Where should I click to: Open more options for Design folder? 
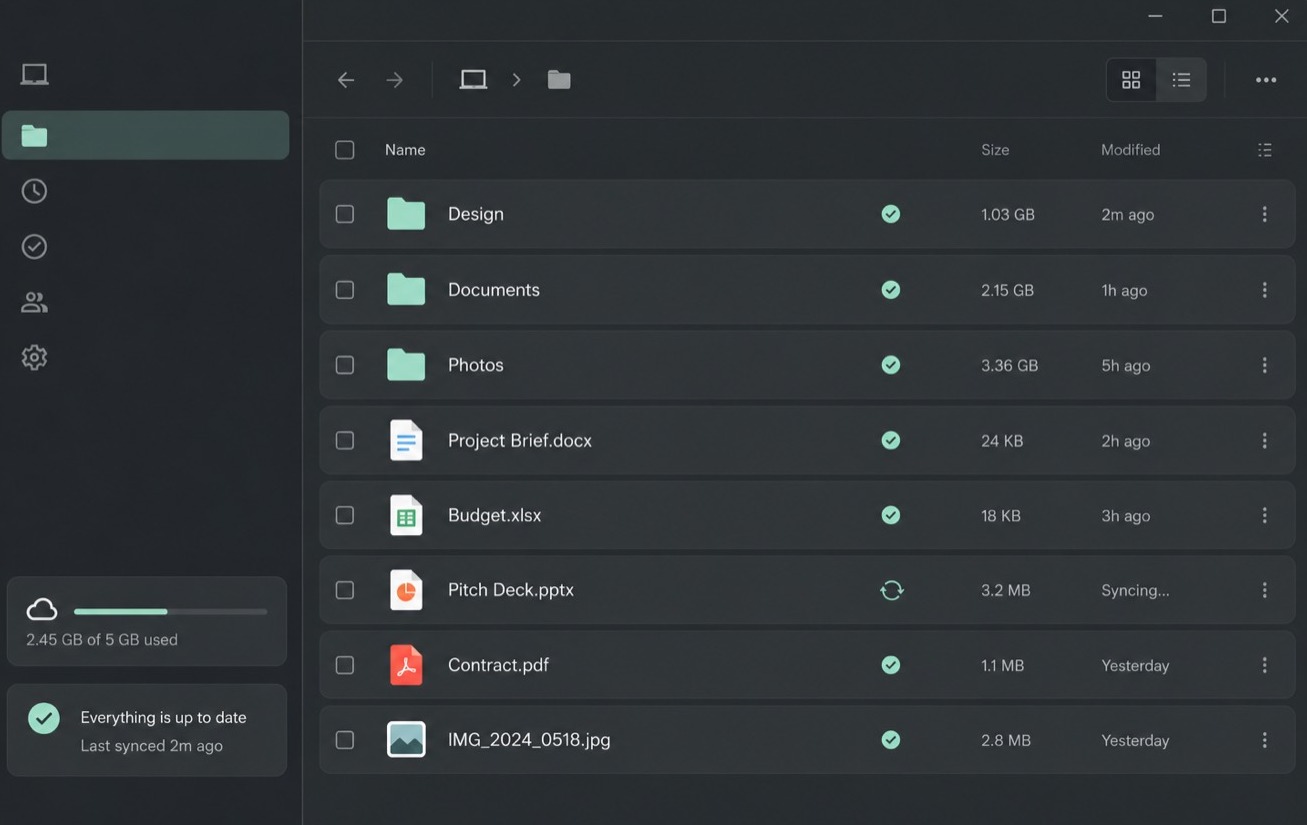tap(1265, 214)
